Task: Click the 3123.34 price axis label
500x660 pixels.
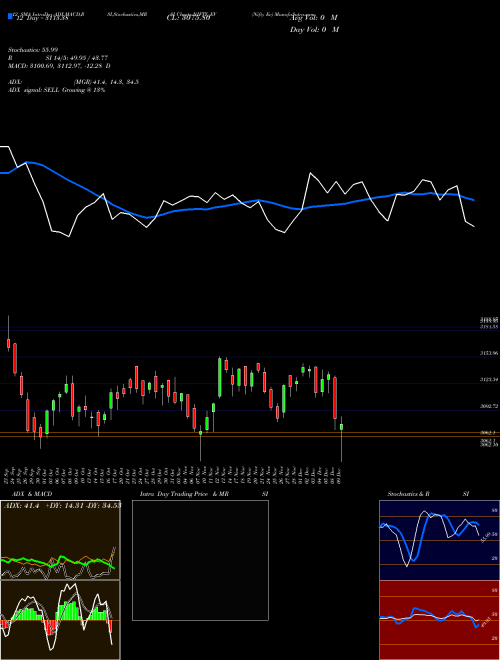Action: click(489, 380)
